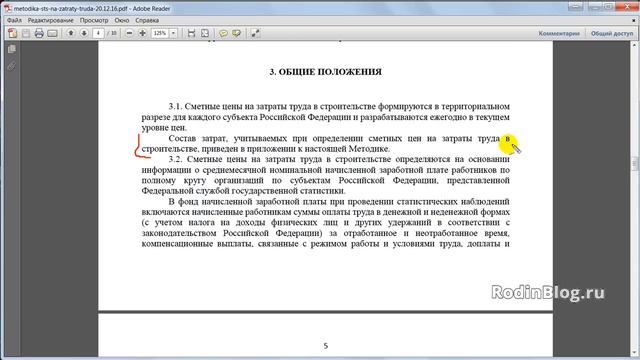640x360 pixels.
Task: Click the scrollbar up arrow
Action: pos(635,44)
